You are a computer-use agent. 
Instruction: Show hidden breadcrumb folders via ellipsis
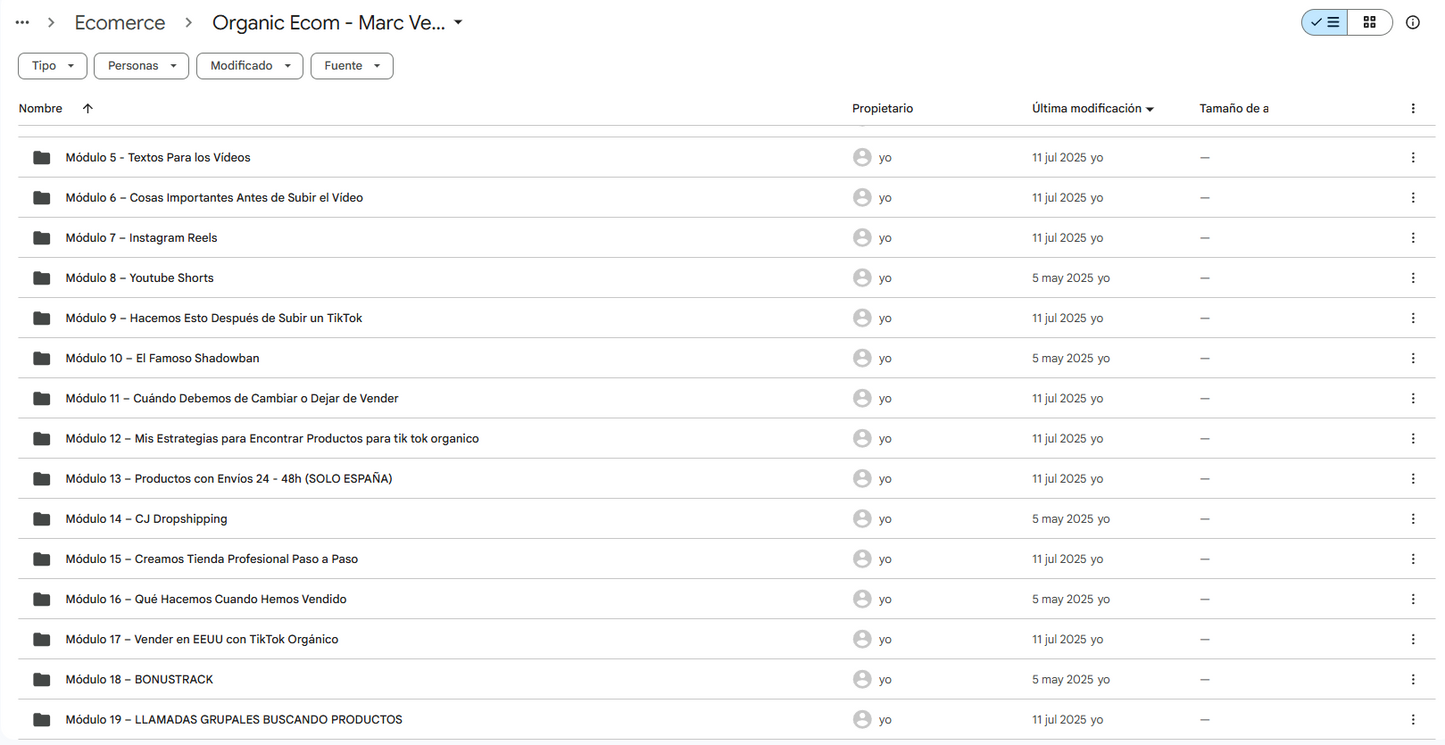click(22, 22)
